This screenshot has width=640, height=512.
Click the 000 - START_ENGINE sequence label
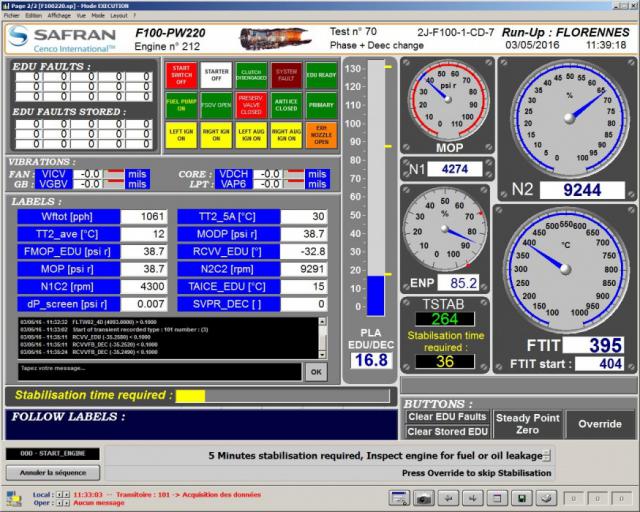(53, 454)
